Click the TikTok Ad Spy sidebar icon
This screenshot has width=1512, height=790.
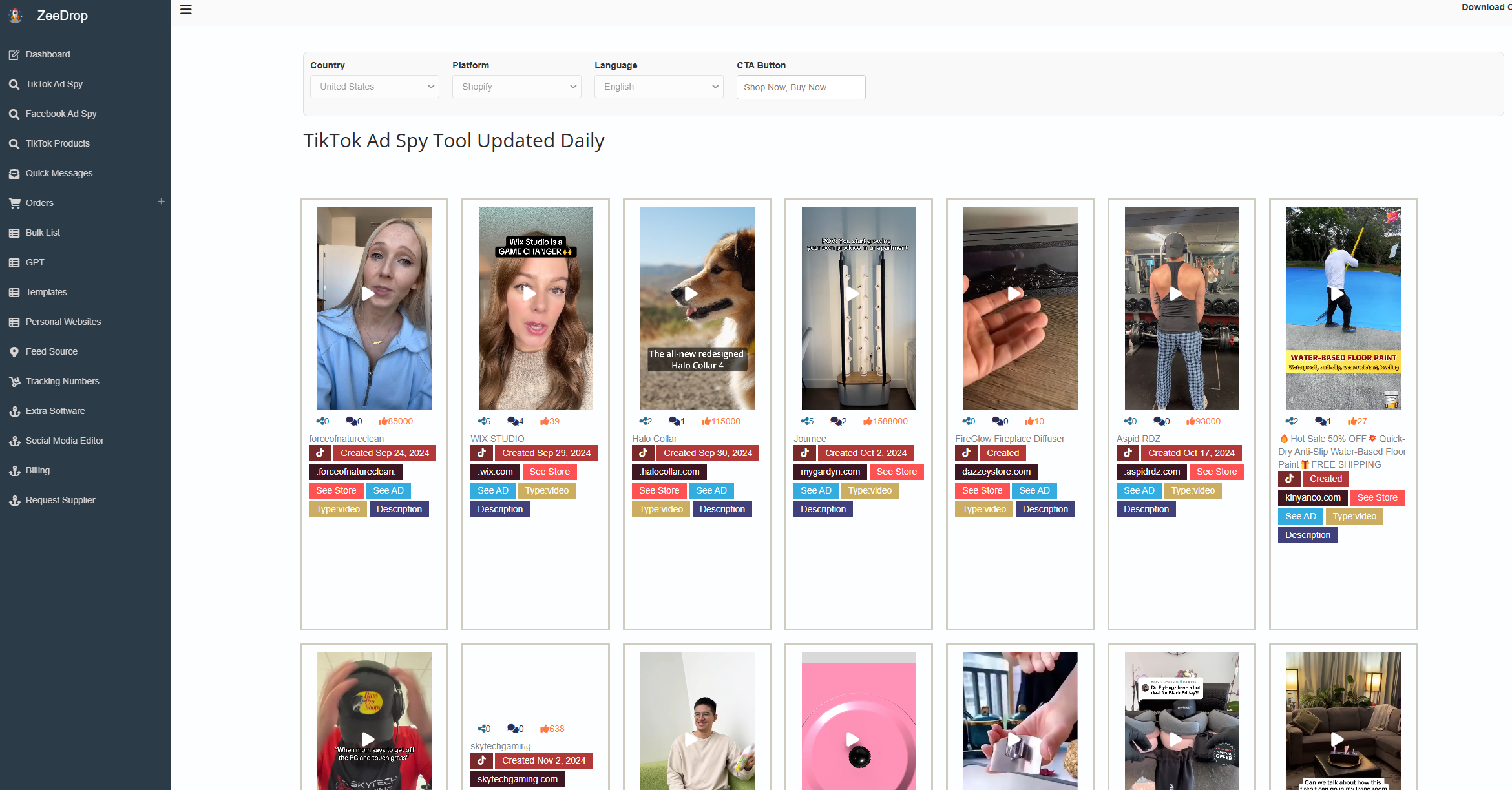pyautogui.click(x=14, y=84)
